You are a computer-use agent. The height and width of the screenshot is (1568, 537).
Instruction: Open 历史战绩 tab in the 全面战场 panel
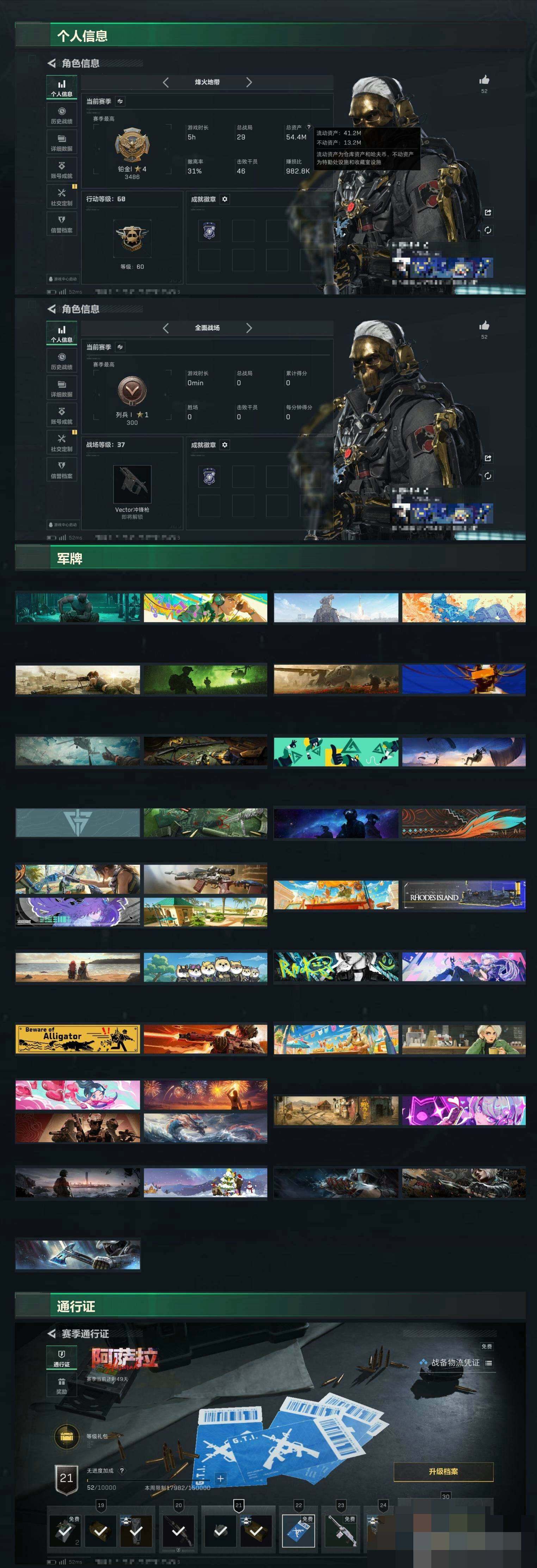pyautogui.click(x=61, y=360)
